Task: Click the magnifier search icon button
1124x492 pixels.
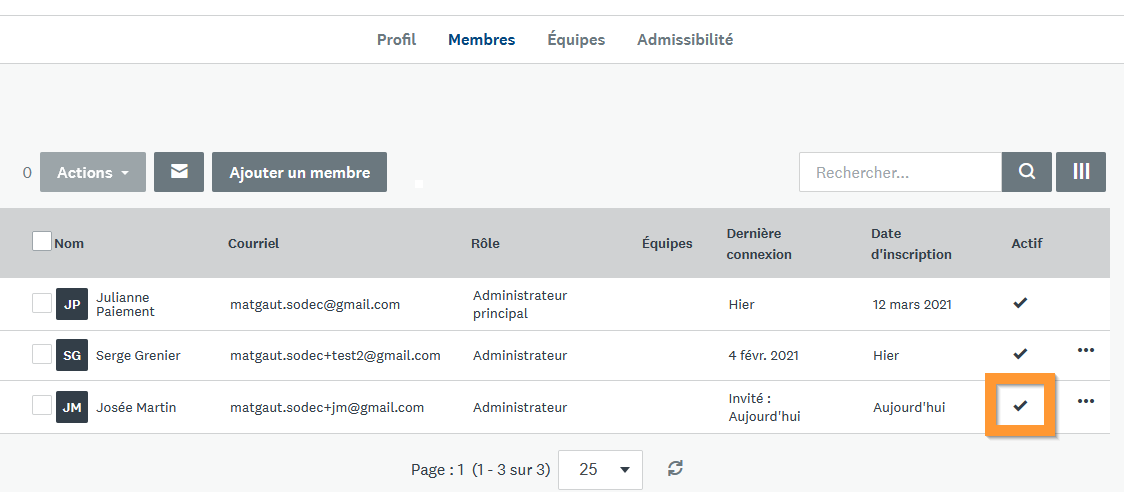Action: (x=1027, y=172)
